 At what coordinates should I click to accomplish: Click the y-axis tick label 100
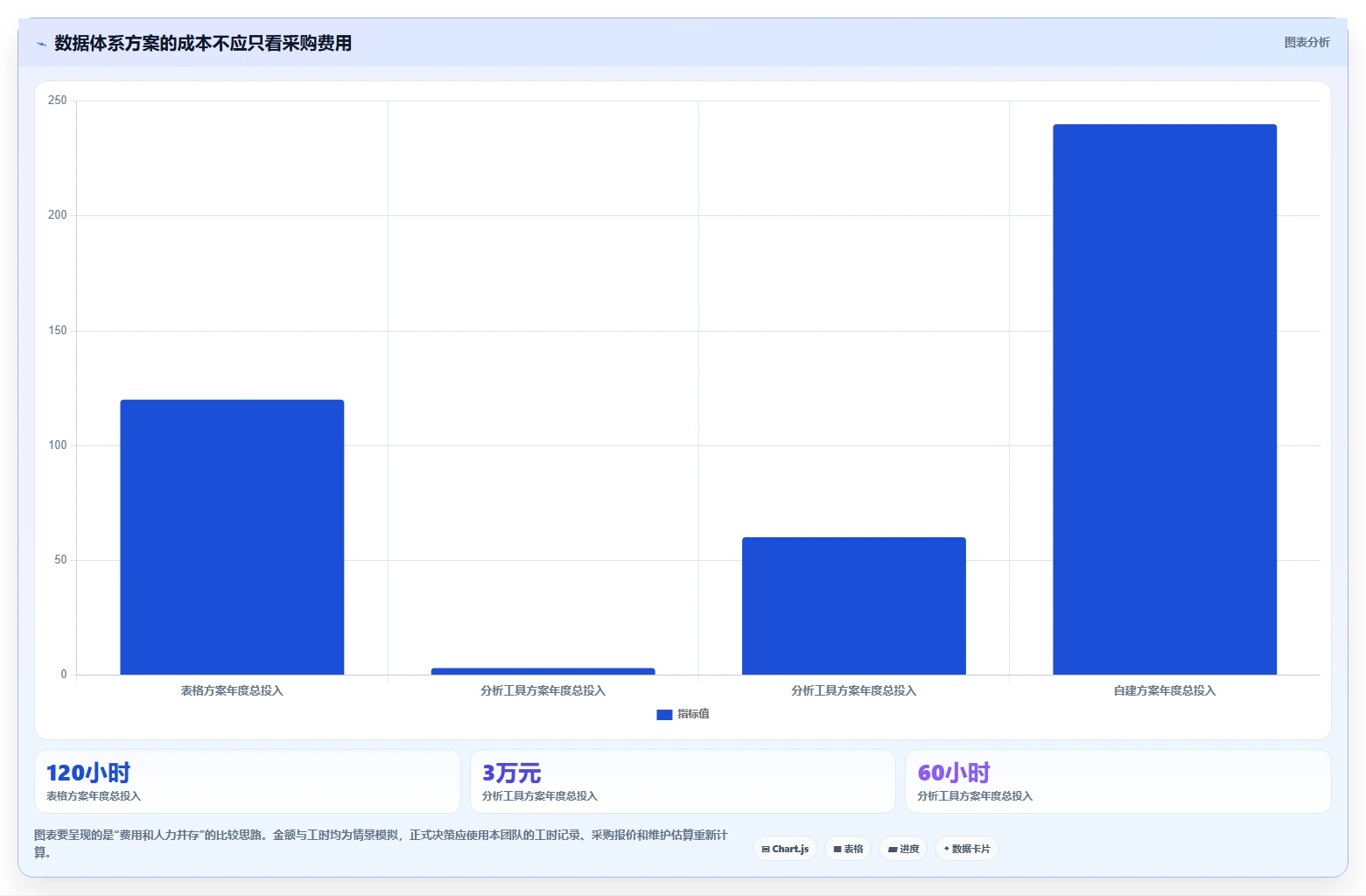pos(57,445)
